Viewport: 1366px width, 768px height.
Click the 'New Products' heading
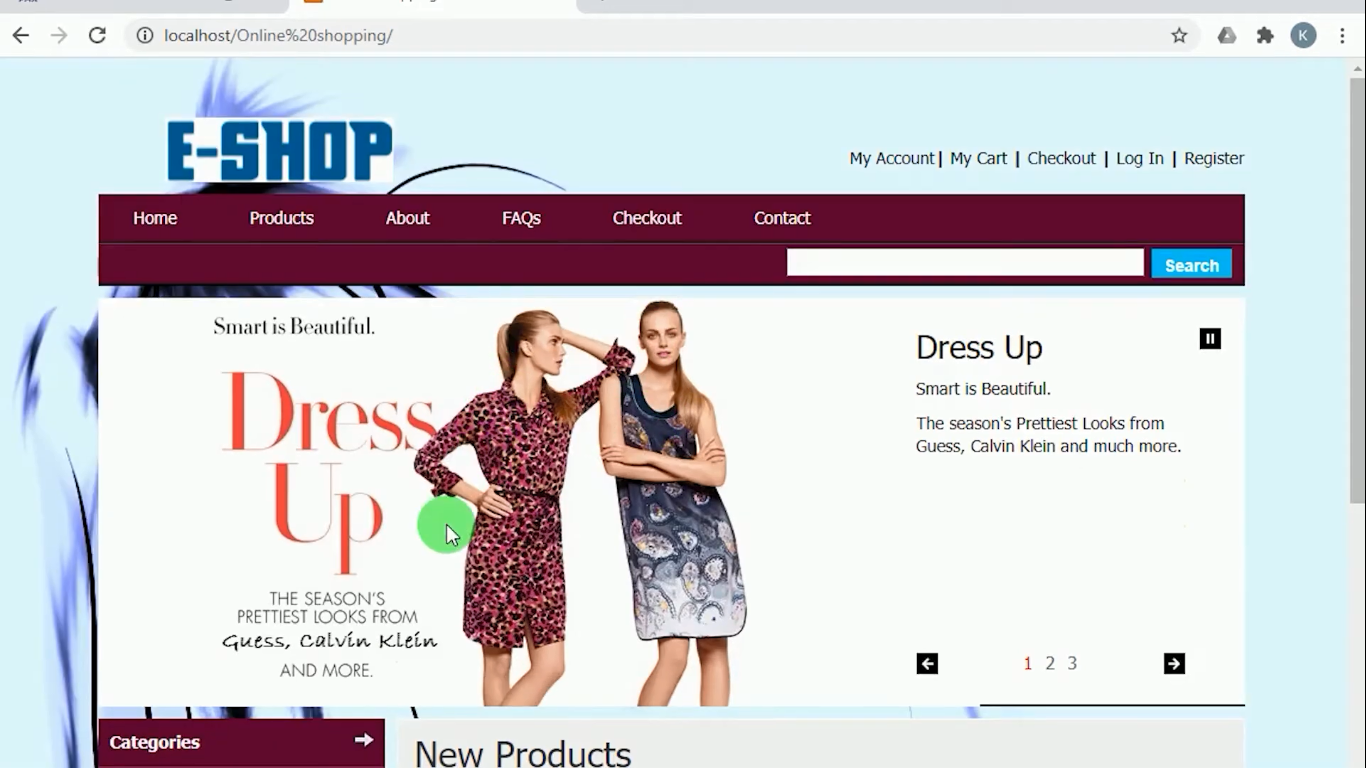pyautogui.click(x=522, y=753)
